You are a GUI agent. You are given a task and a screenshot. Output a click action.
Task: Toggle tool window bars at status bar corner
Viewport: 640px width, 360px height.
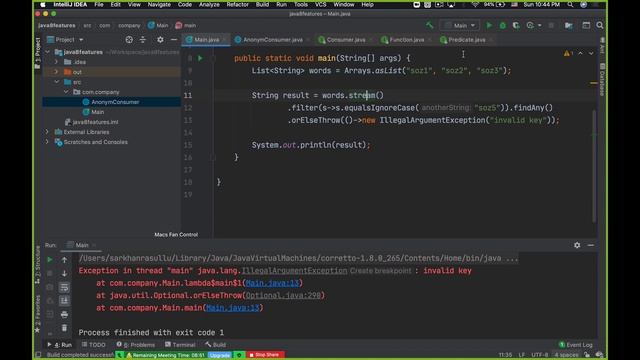(x=38, y=355)
